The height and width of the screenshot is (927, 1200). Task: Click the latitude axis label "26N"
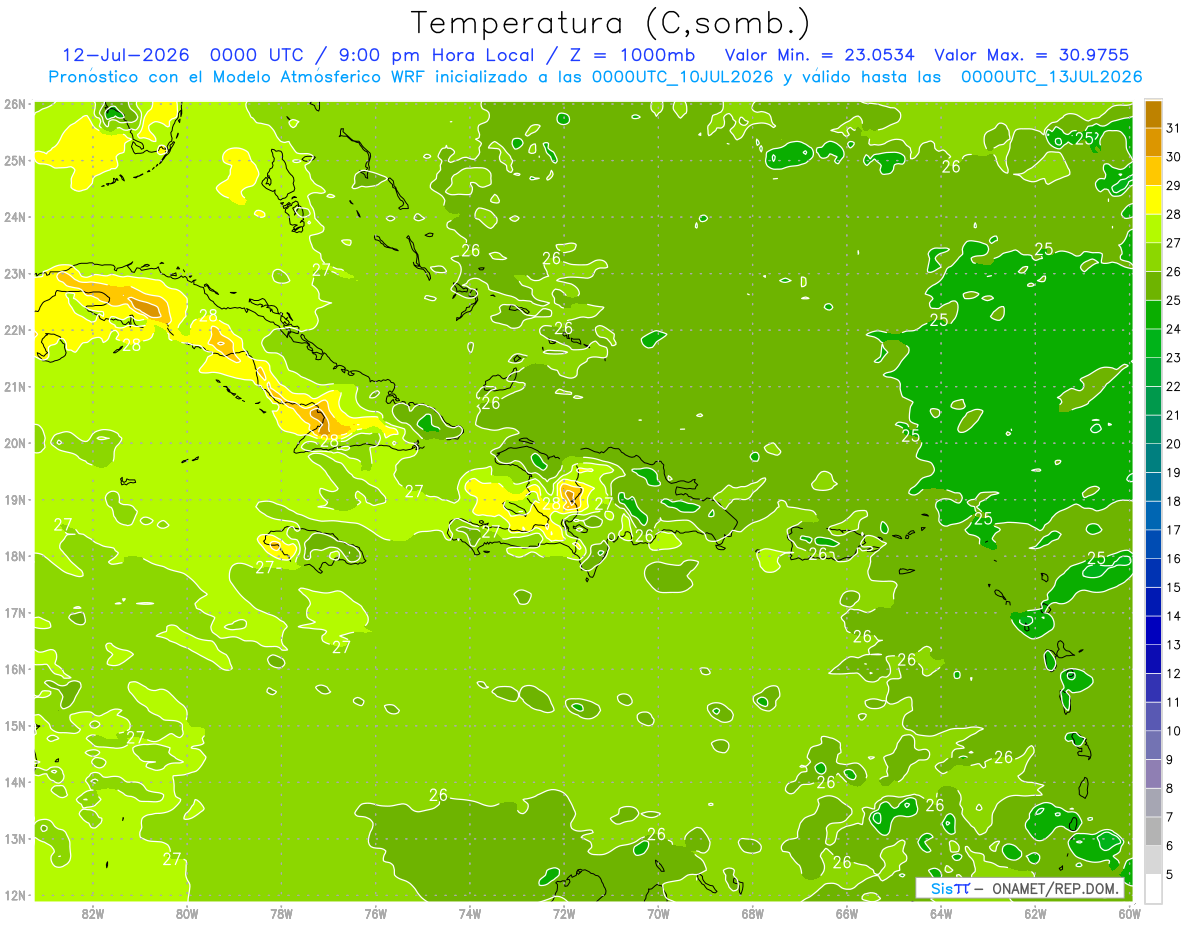pyautogui.click(x=14, y=104)
